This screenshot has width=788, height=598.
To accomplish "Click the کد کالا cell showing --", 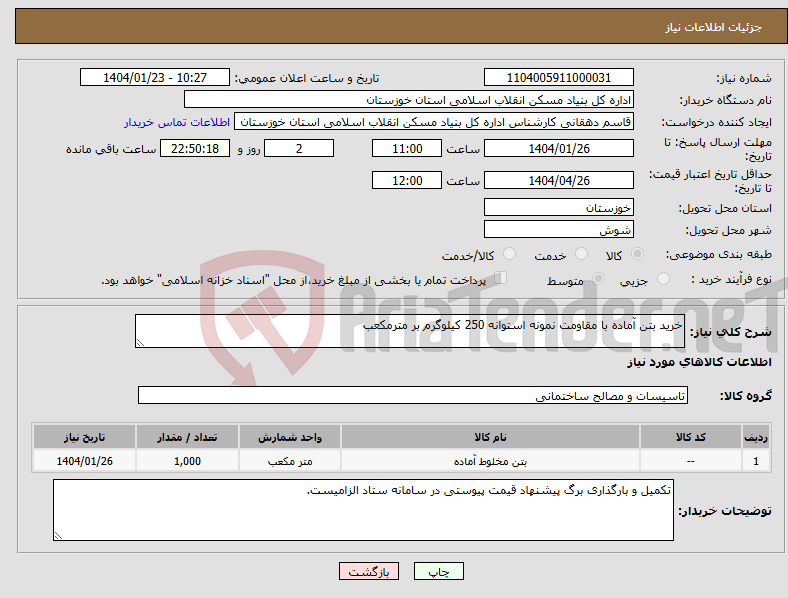I will tap(691, 461).
